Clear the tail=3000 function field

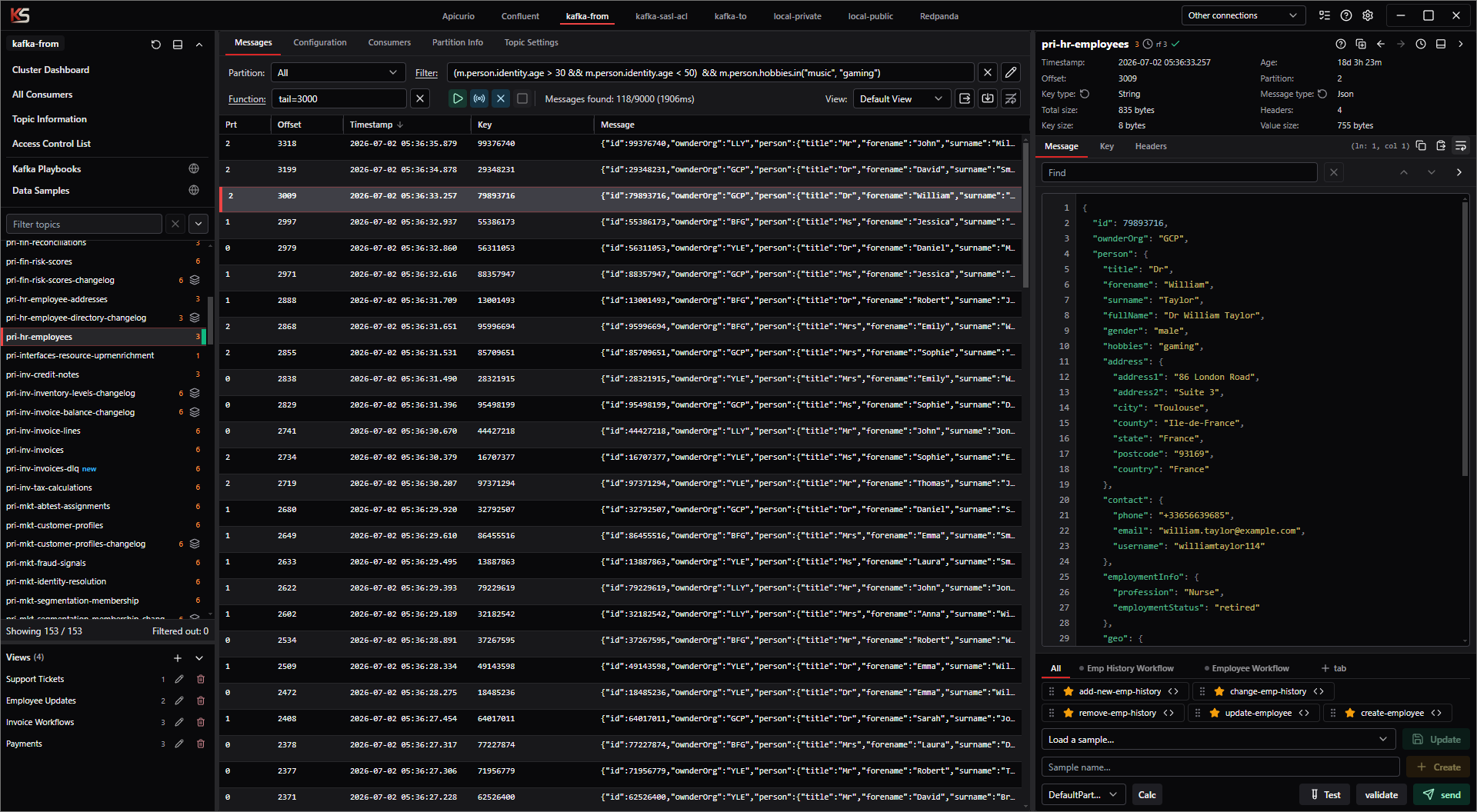[x=420, y=98]
